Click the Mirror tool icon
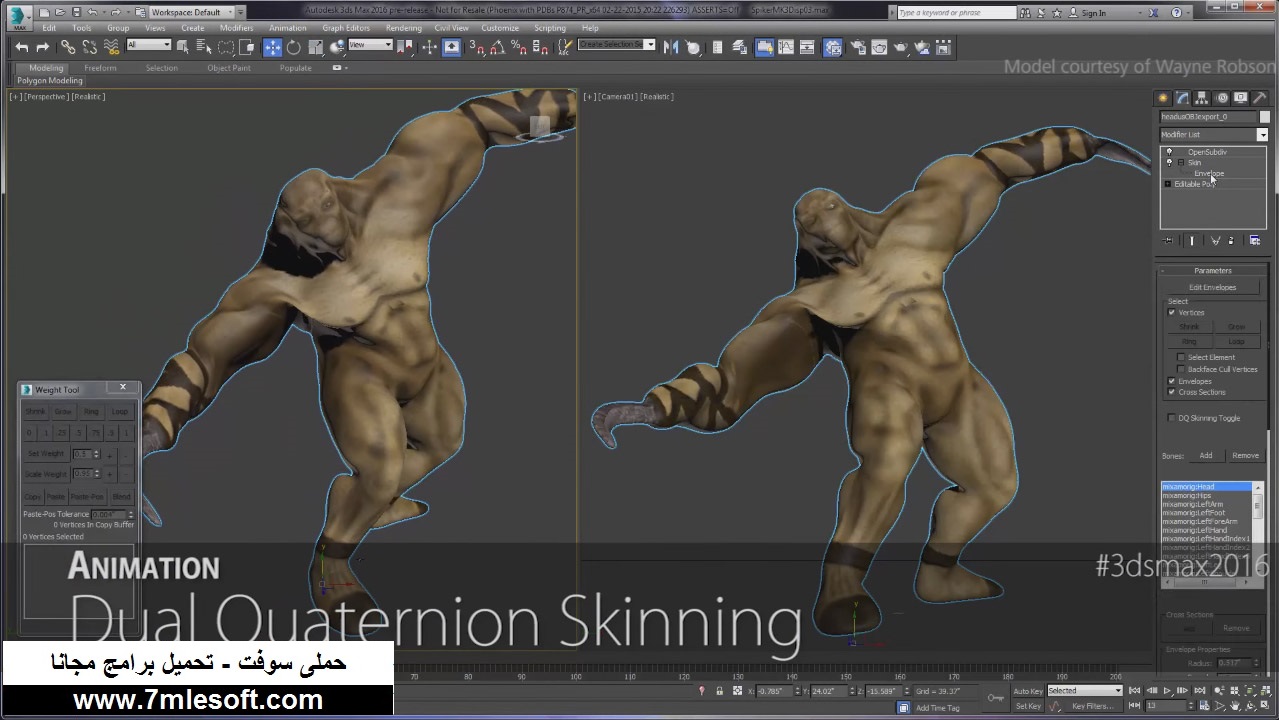The image size is (1279, 720). pyautogui.click(x=671, y=47)
